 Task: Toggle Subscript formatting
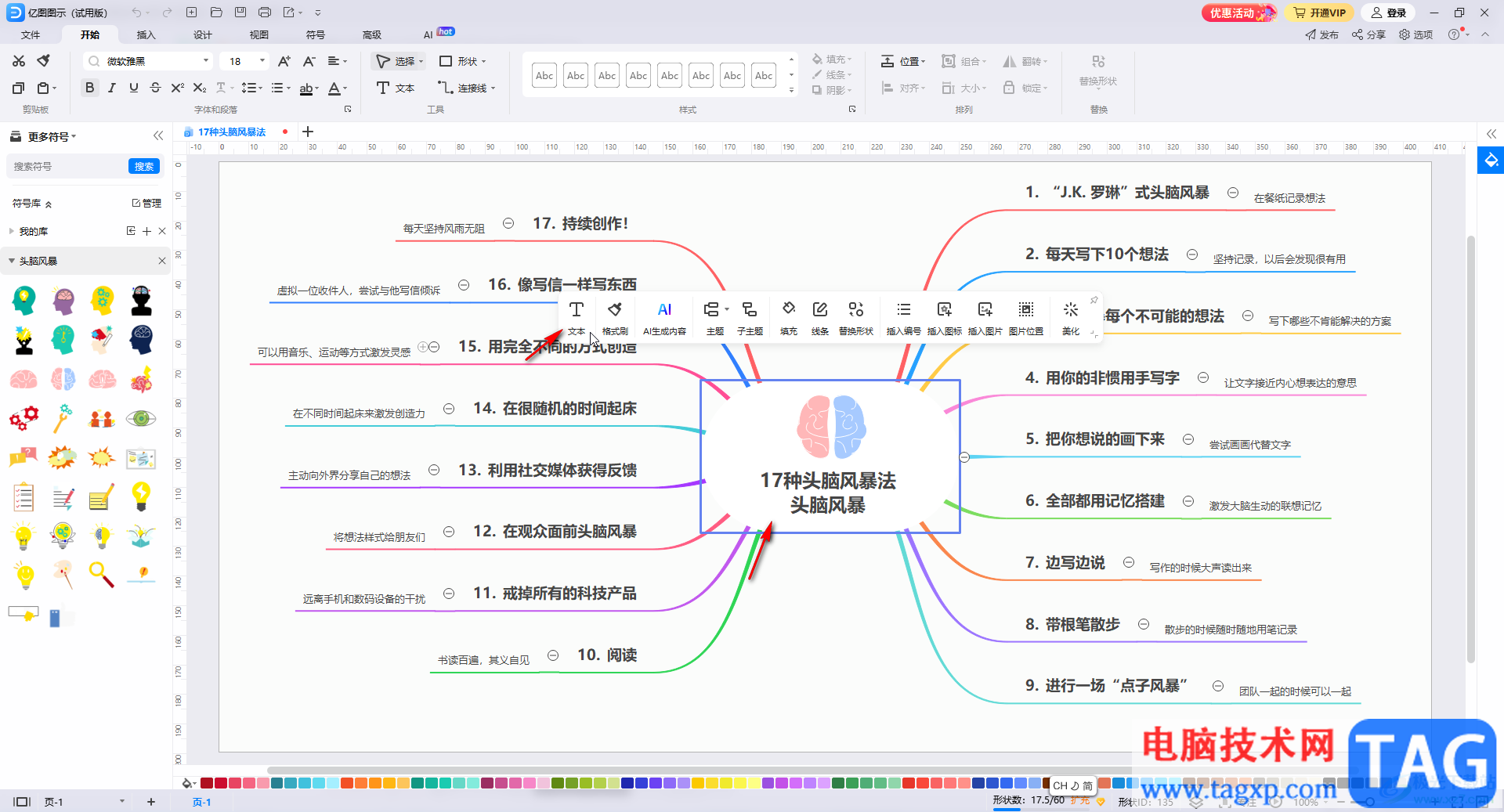200,88
